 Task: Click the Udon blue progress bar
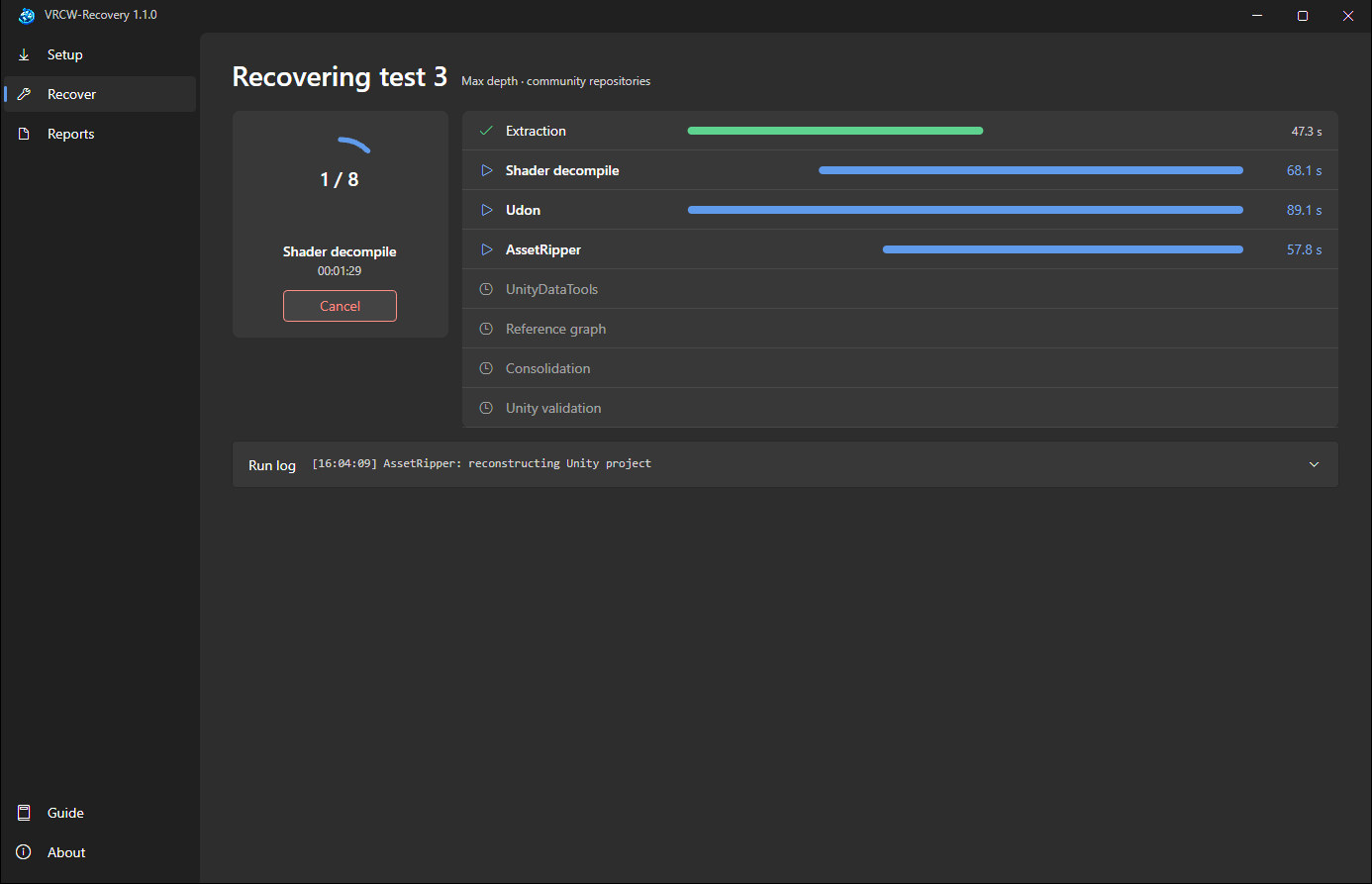(x=965, y=210)
